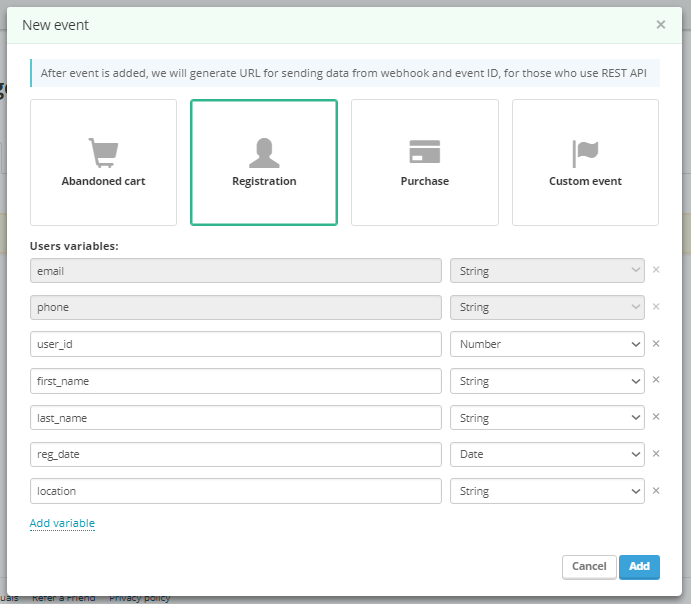
Task: Select the Custom event flag card
Action: pyautogui.click(x=585, y=162)
